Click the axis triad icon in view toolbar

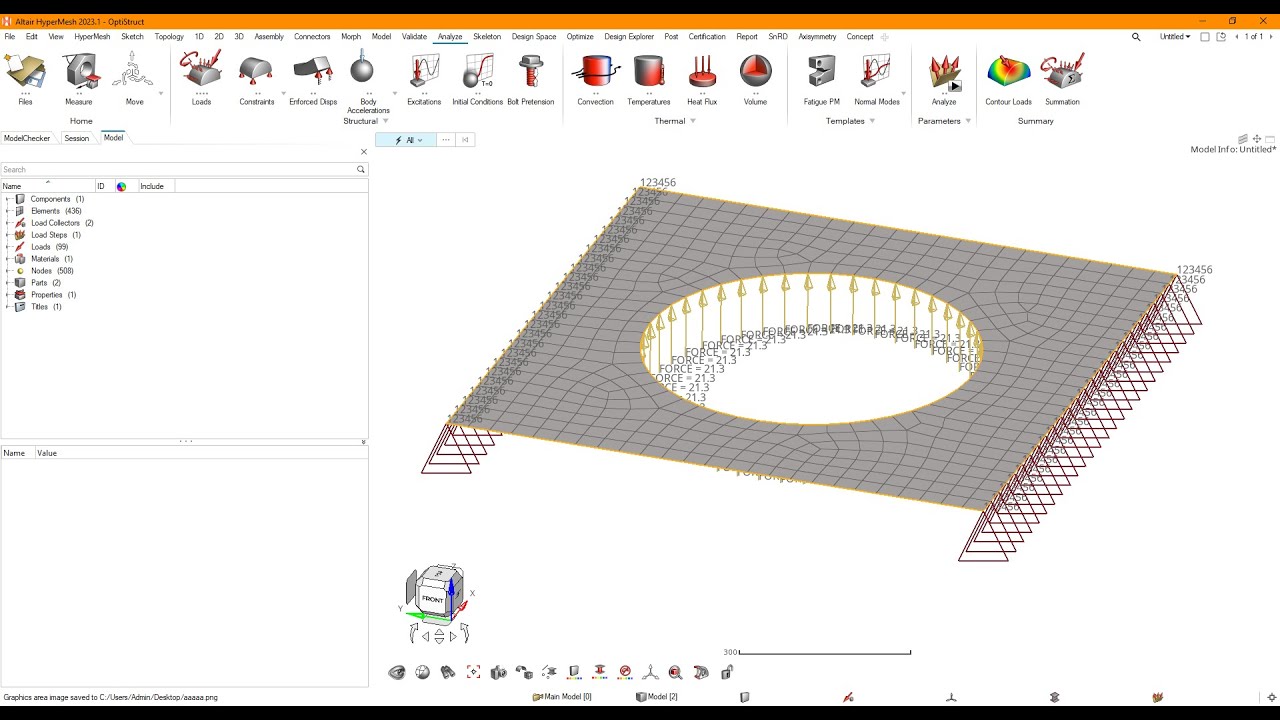coord(650,672)
